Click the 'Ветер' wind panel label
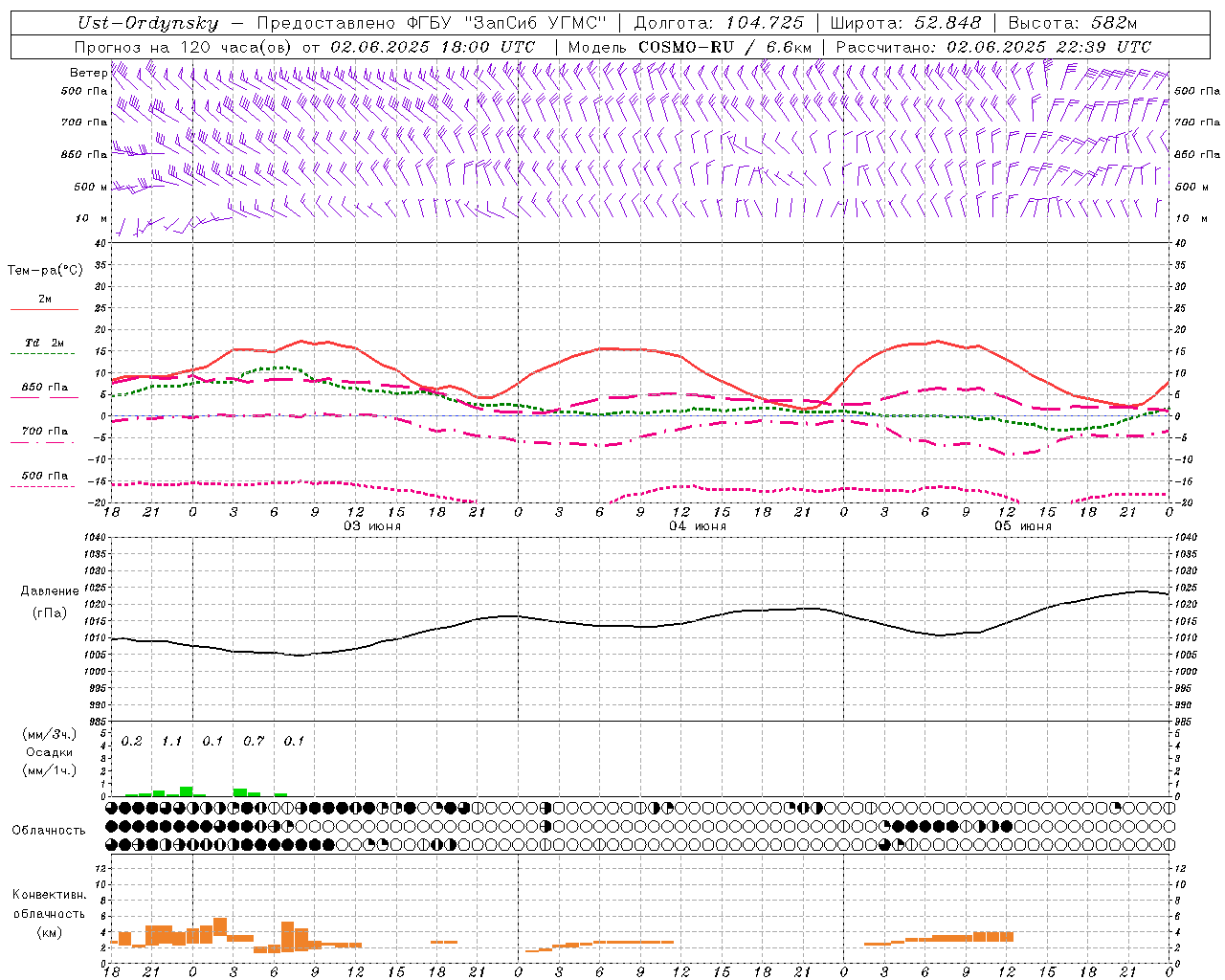This screenshot has width=1225, height=980. [89, 73]
